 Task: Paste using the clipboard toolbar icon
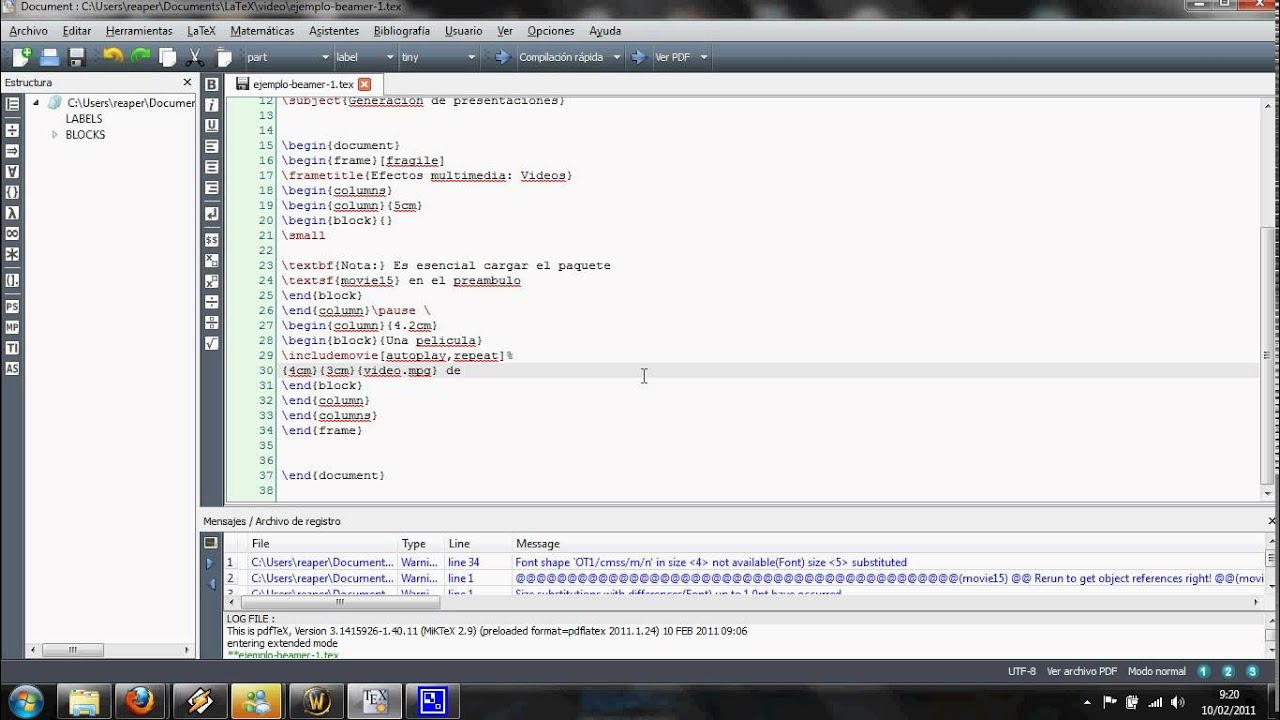(x=224, y=57)
